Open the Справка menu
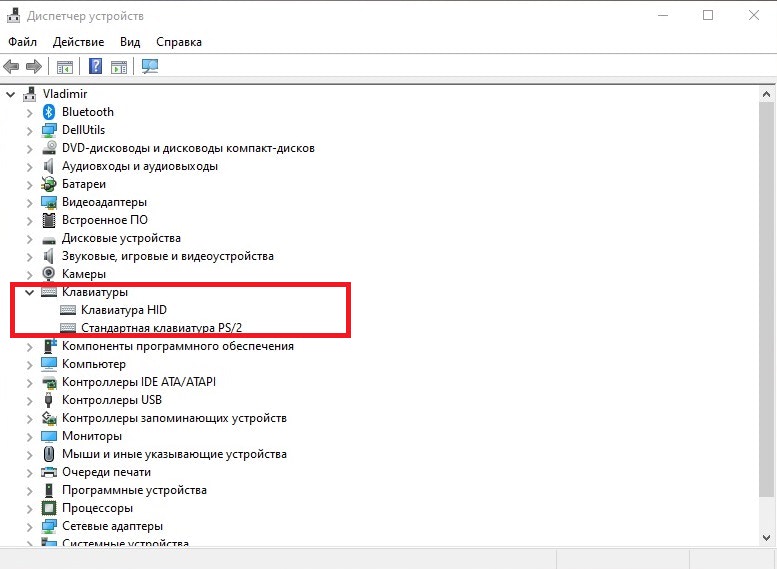Viewport: 777px width, 569px height. tap(179, 42)
